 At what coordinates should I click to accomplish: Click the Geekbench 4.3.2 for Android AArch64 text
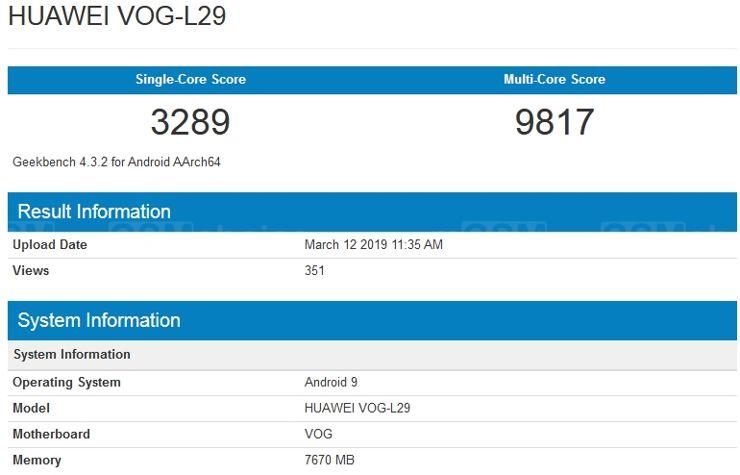point(117,162)
